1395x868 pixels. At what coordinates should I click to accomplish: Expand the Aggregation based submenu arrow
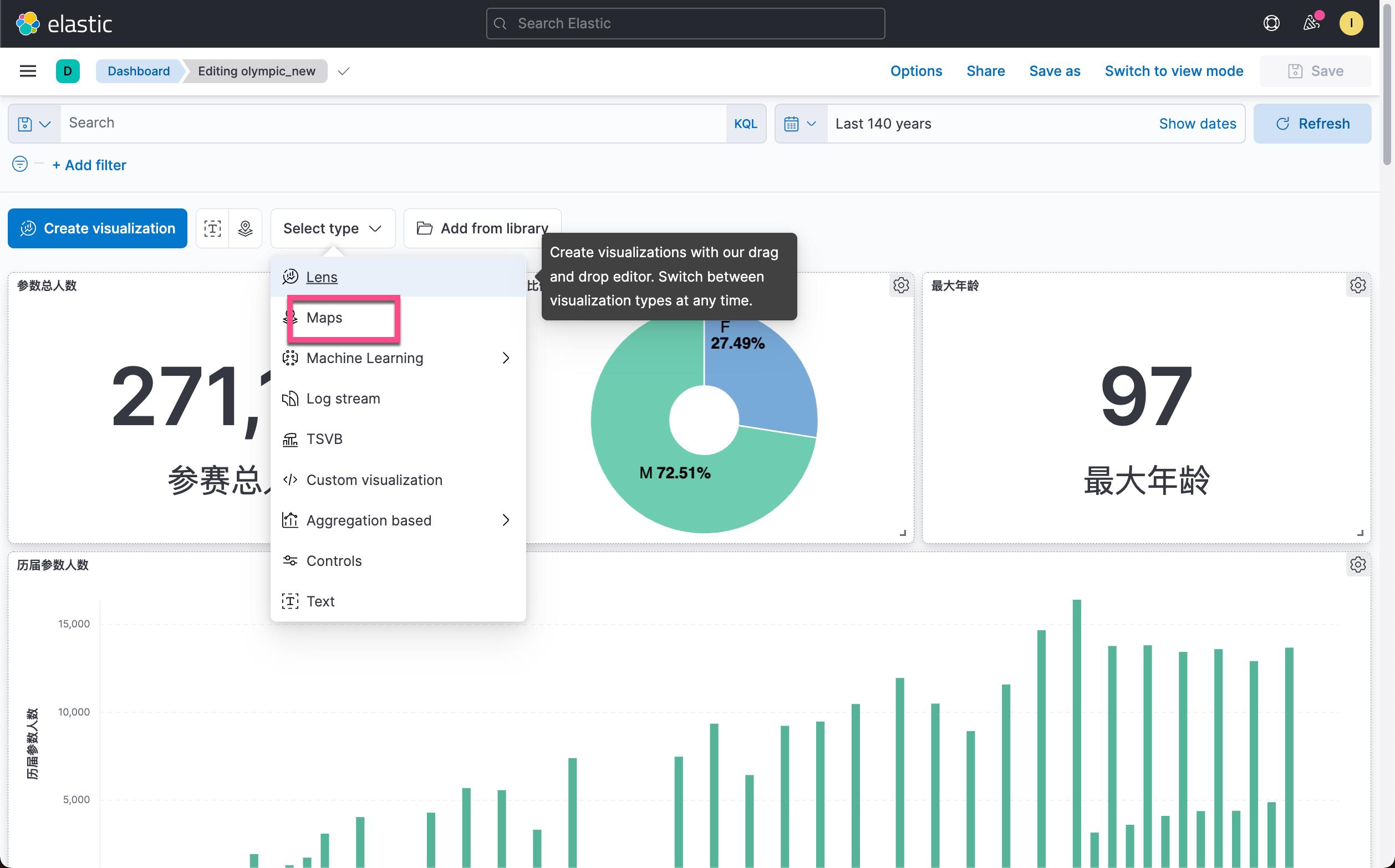pyautogui.click(x=505, y=520)
